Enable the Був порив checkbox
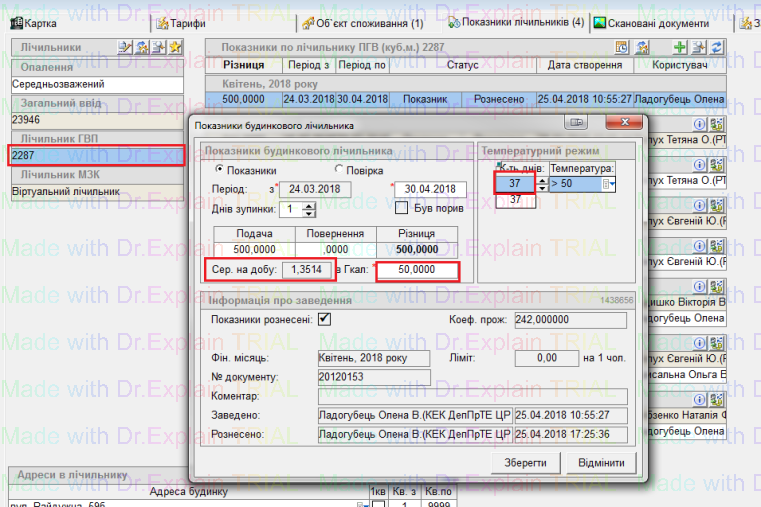The height and width of the screenshot is (507, 761). tap(401, 209)
